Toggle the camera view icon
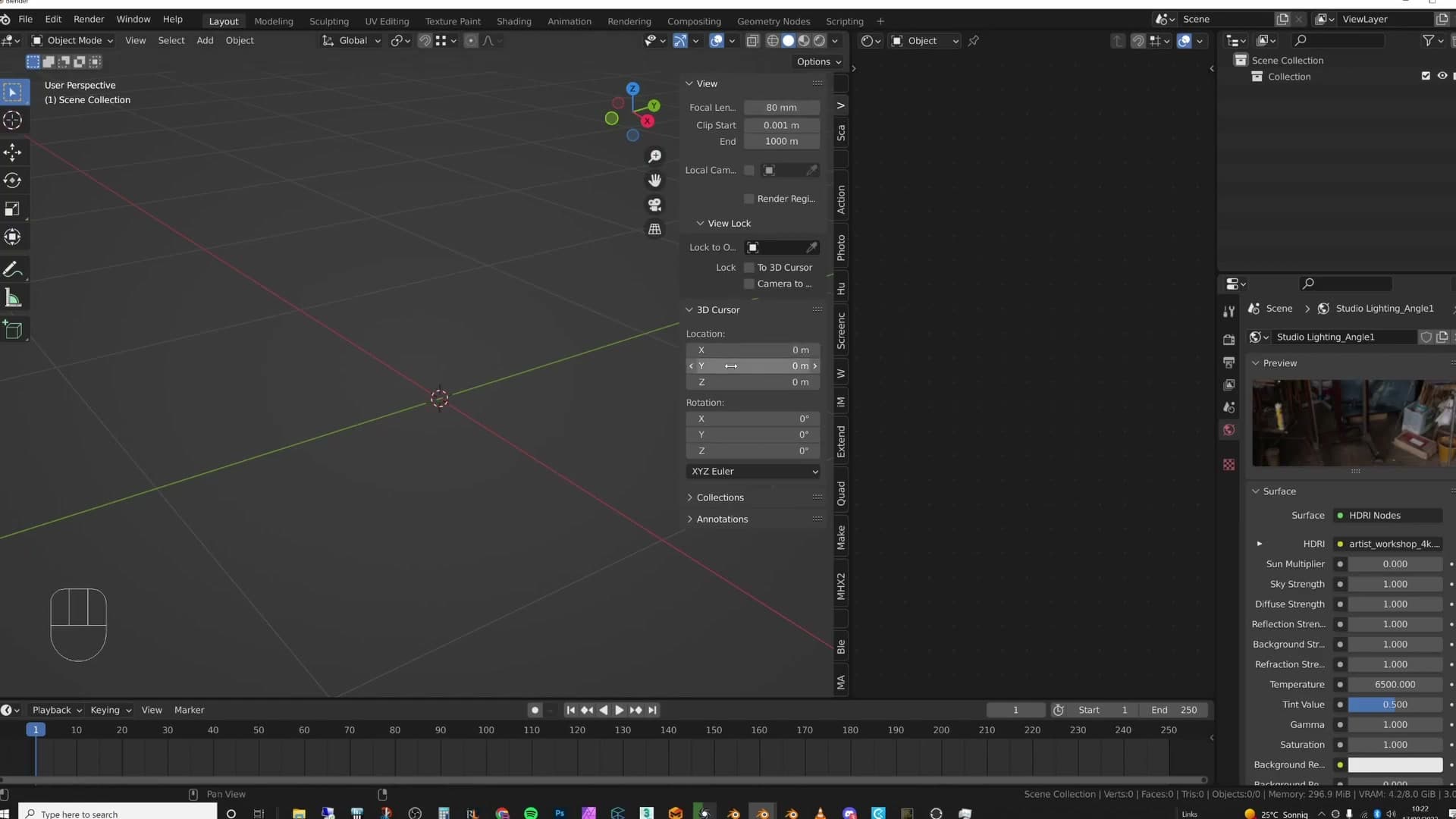Image resolution: width=1456 pixels, height=819 pixels. 654,205
